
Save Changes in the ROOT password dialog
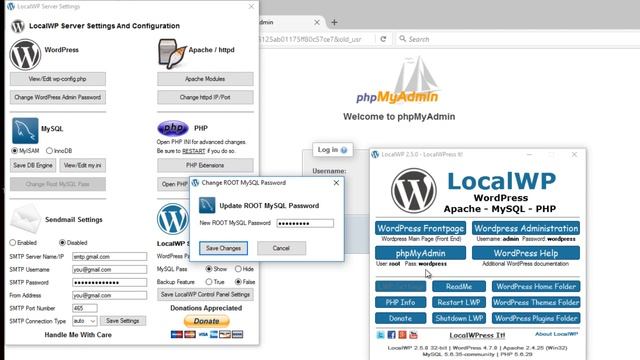tap(223, 248)
